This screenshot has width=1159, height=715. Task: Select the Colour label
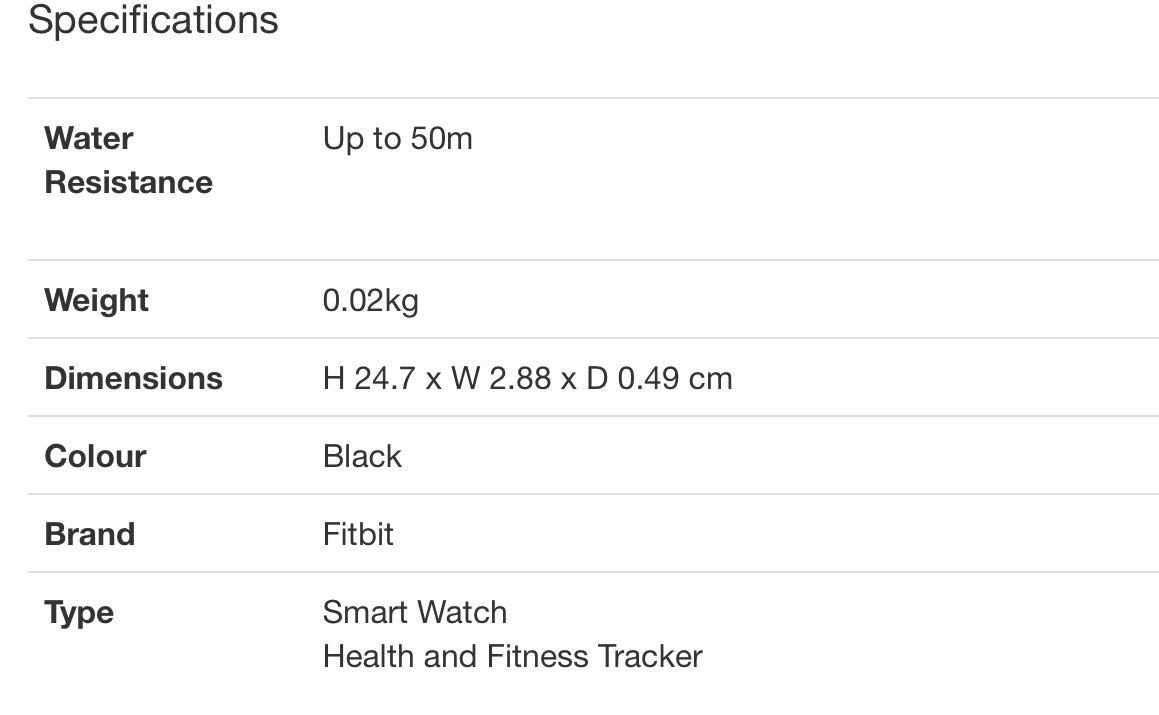95,456
